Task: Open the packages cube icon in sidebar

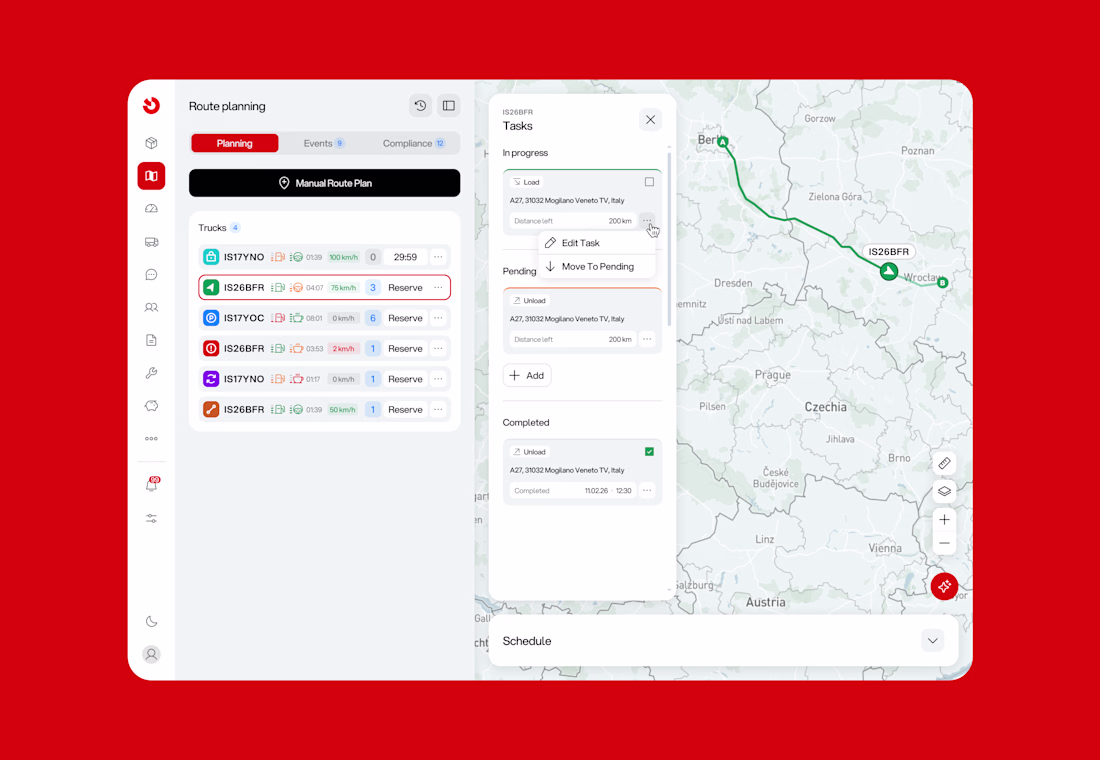Action: (151, 143)
